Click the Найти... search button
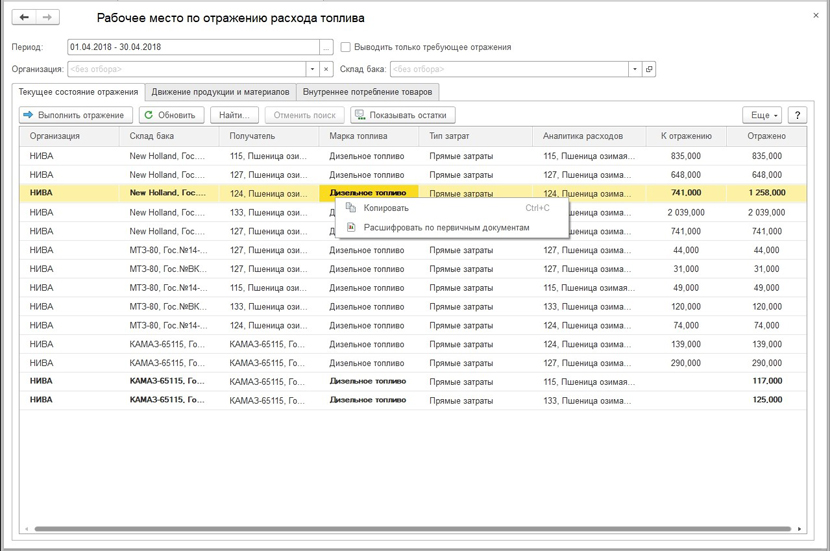Screen dimensions: 830x551 (234, 115)
